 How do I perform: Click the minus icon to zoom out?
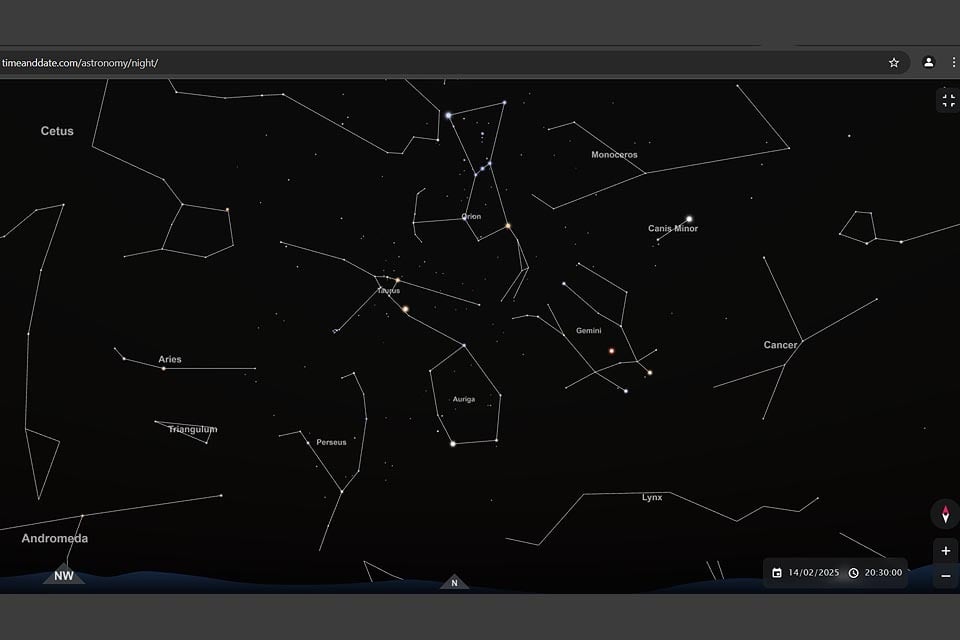(945, 576)
